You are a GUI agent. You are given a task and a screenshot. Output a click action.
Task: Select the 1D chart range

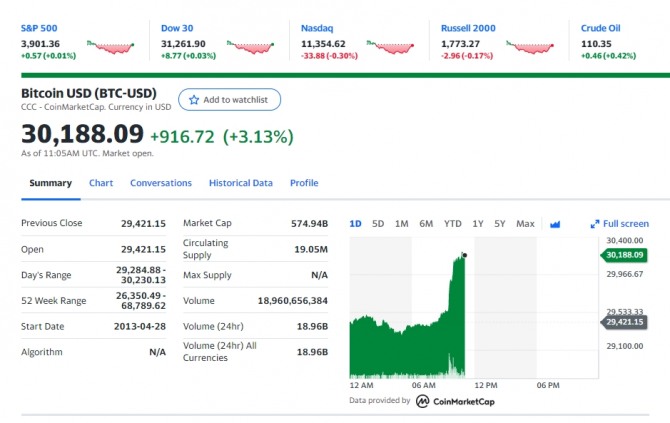coord(356,224)
